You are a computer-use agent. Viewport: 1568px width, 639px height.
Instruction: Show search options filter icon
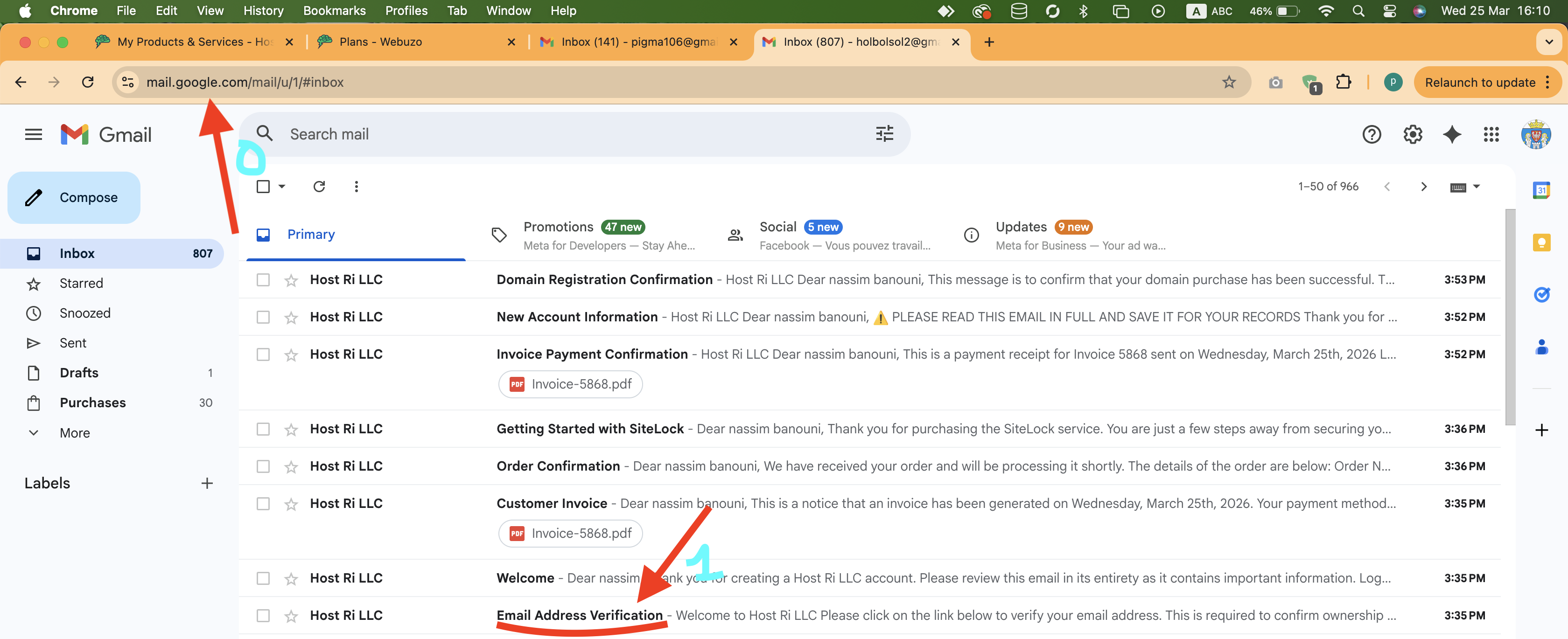pyautogui.click(x=884, y=134)
